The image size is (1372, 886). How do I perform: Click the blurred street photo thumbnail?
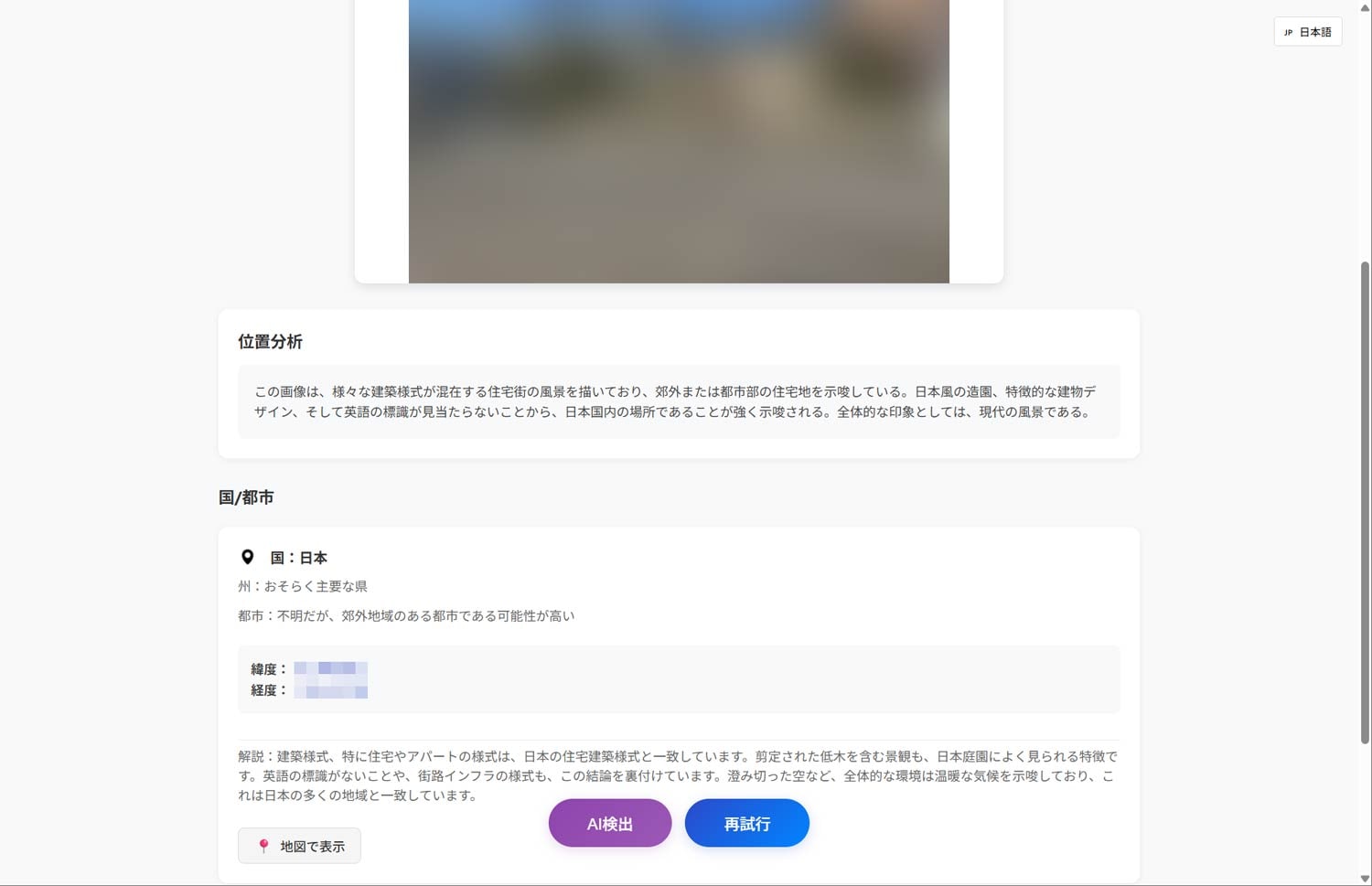point(679,137)
